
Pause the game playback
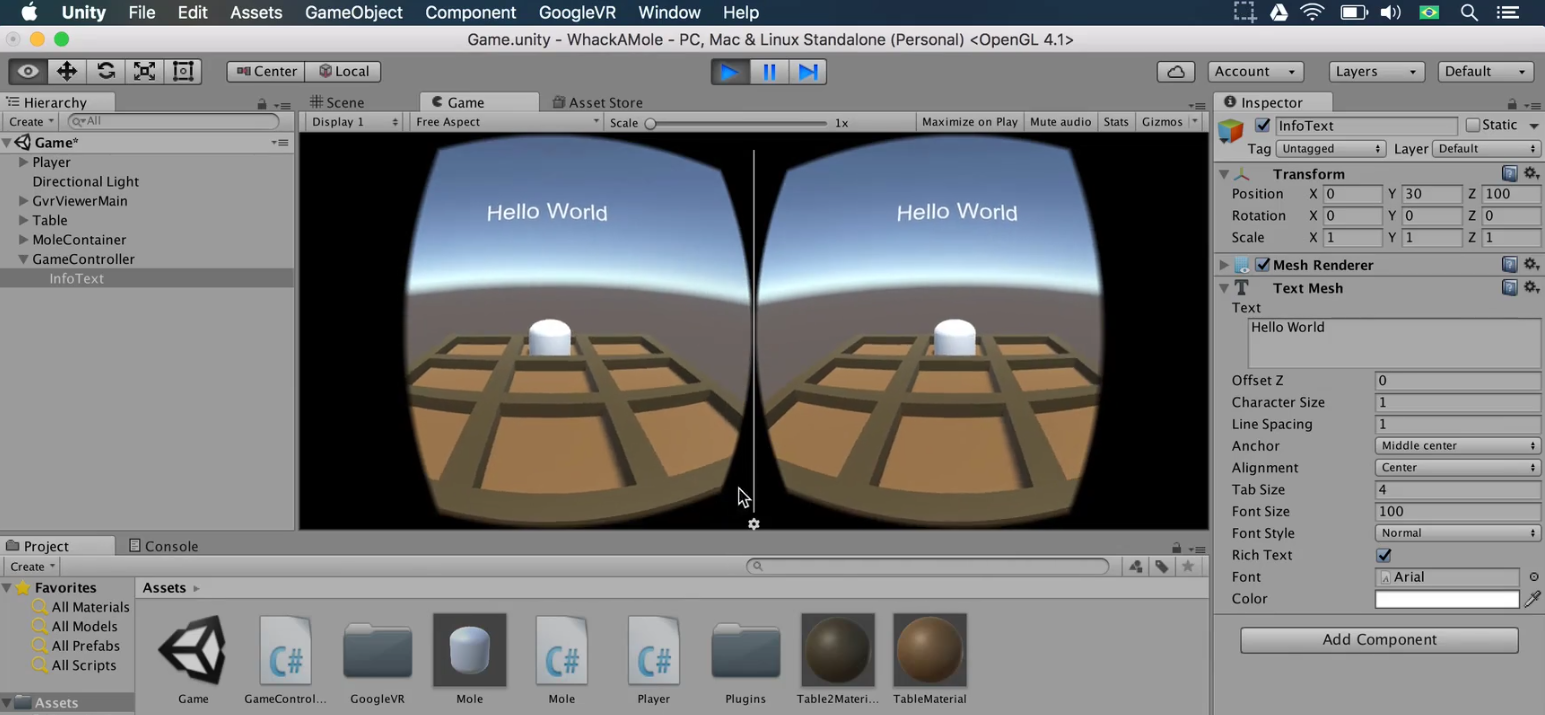point(768,71)
